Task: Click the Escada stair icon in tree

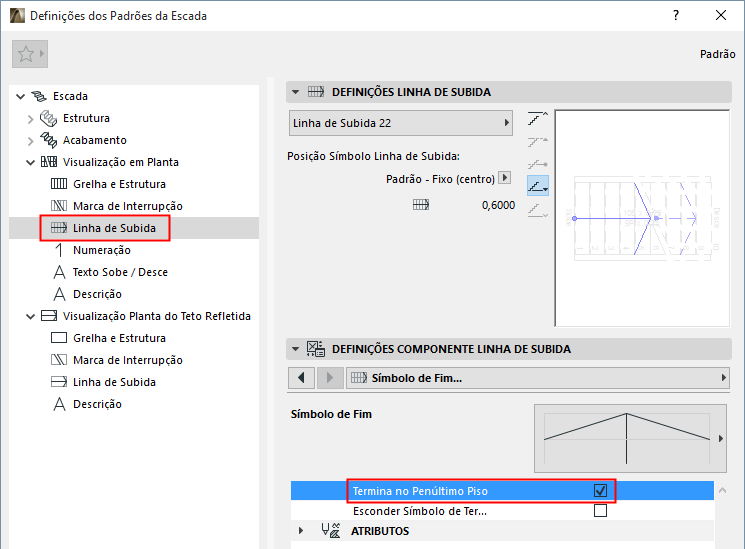Action: coord(39,96)
